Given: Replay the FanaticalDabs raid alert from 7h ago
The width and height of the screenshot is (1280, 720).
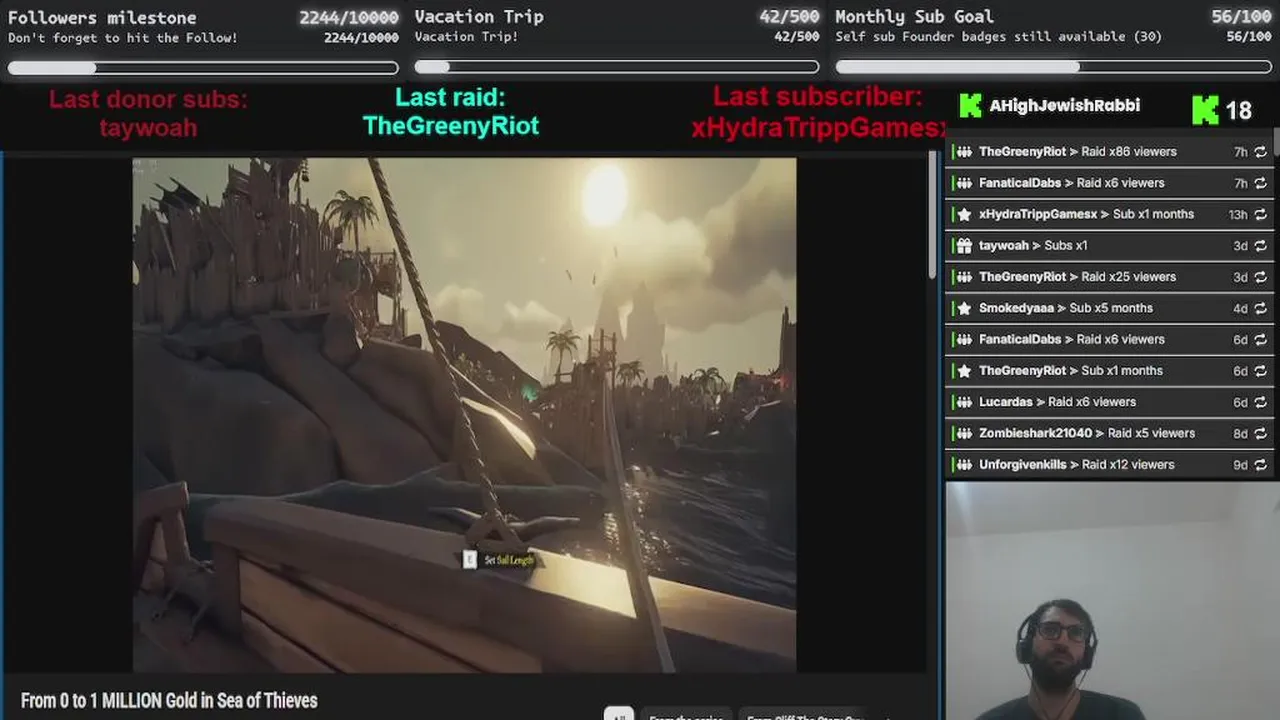Looking at the screenshot, I should (x=1260, y=183).
